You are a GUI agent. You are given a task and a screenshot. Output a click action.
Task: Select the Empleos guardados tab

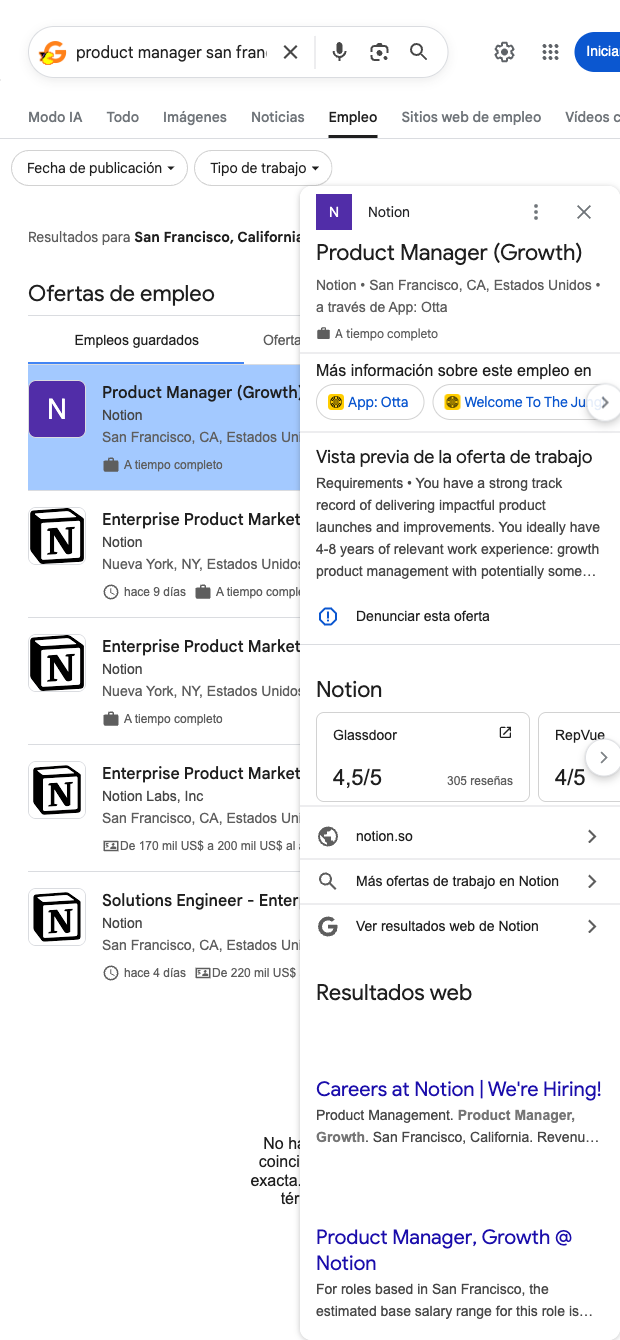coord(136,340)
